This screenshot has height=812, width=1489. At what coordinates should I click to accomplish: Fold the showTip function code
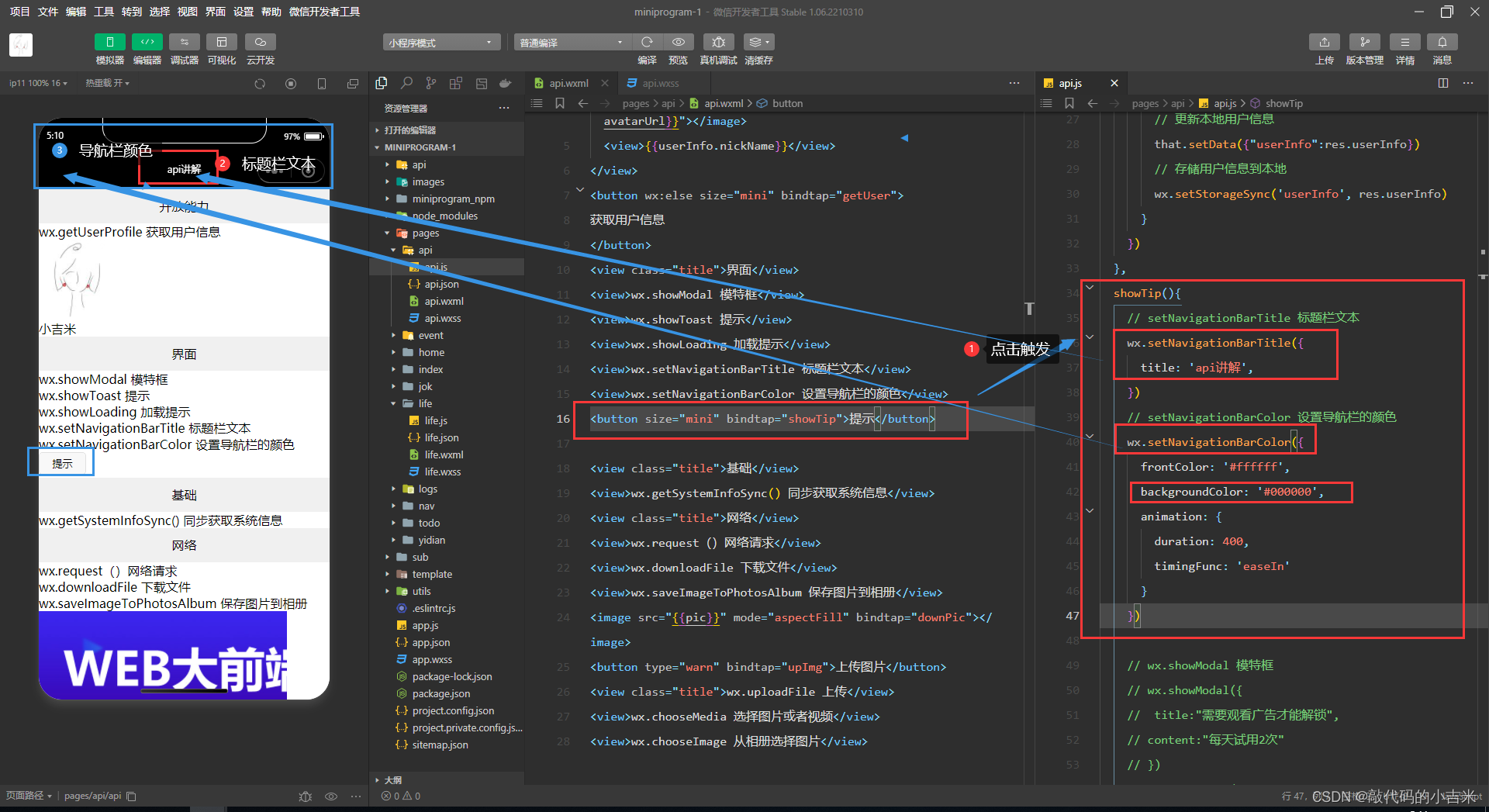[1090, 288]
